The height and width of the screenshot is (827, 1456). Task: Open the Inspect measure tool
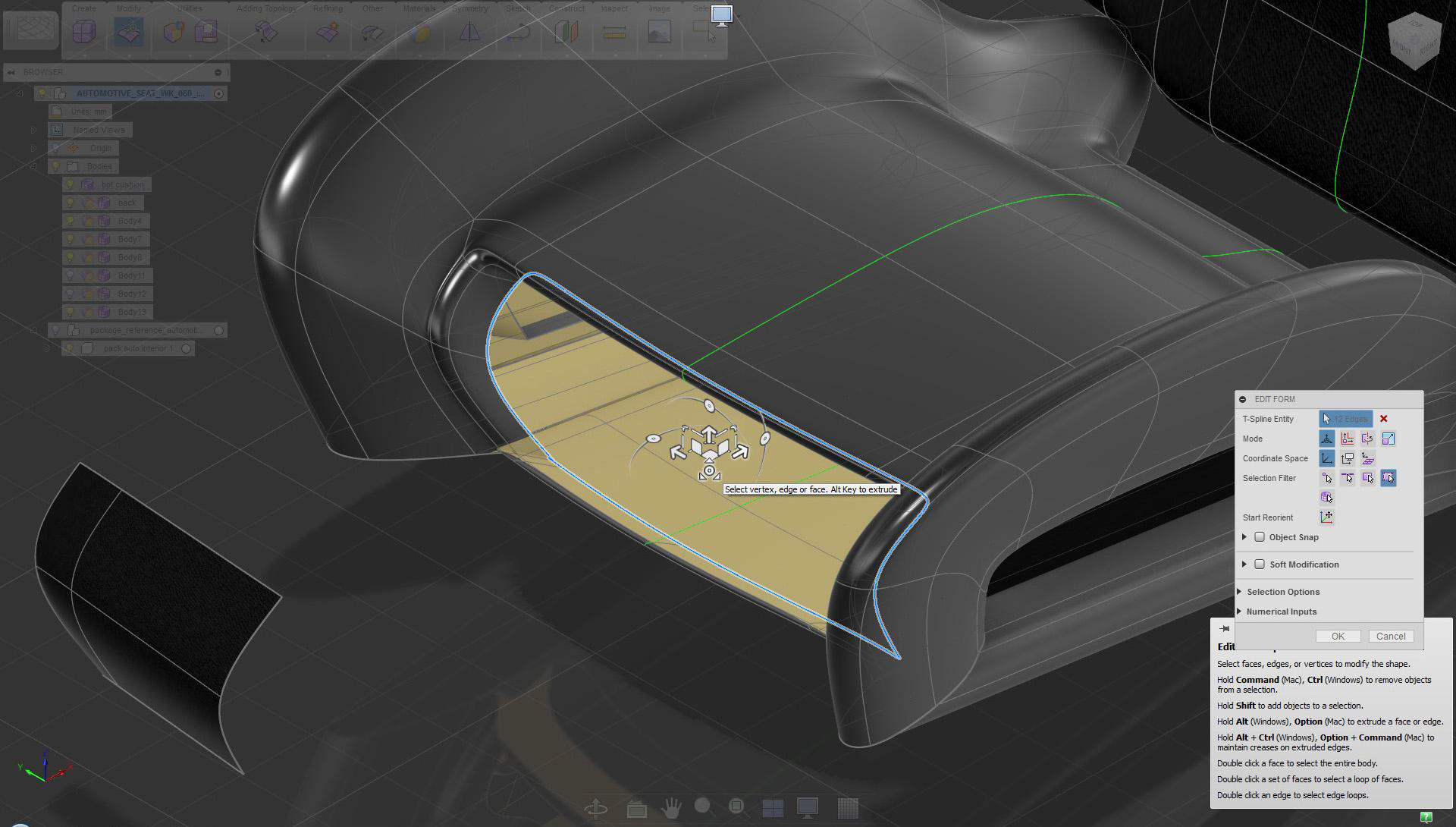coord(614,32)
